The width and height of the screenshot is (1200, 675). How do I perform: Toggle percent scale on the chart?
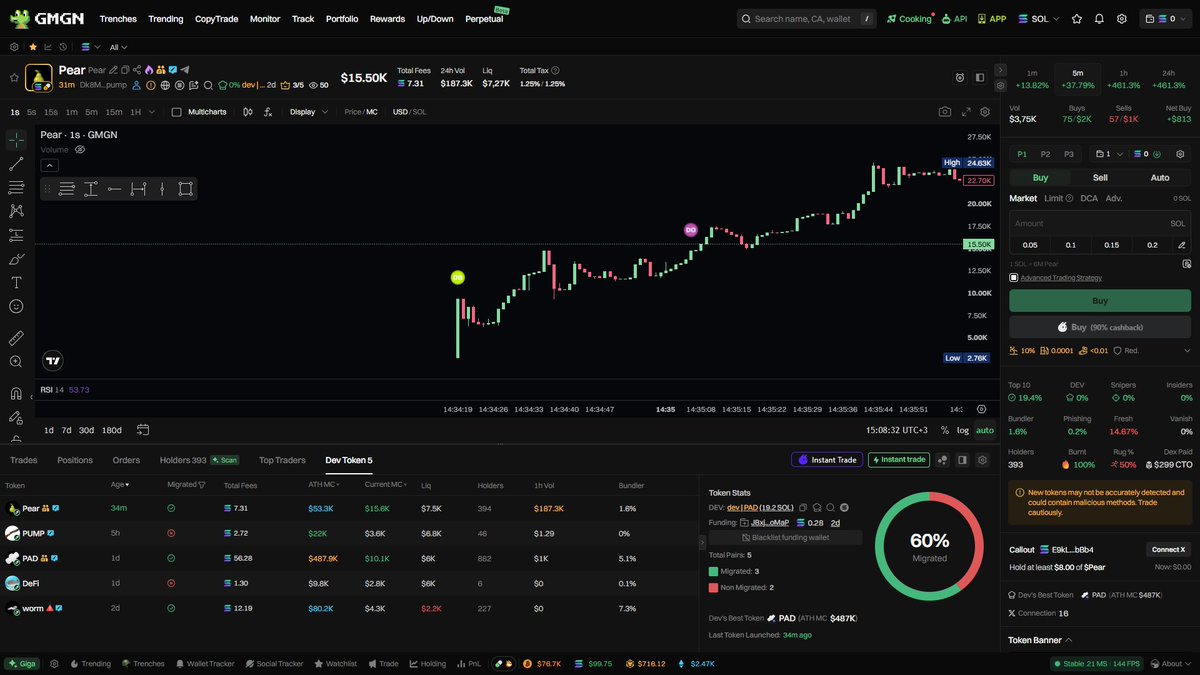coord(944,430)
